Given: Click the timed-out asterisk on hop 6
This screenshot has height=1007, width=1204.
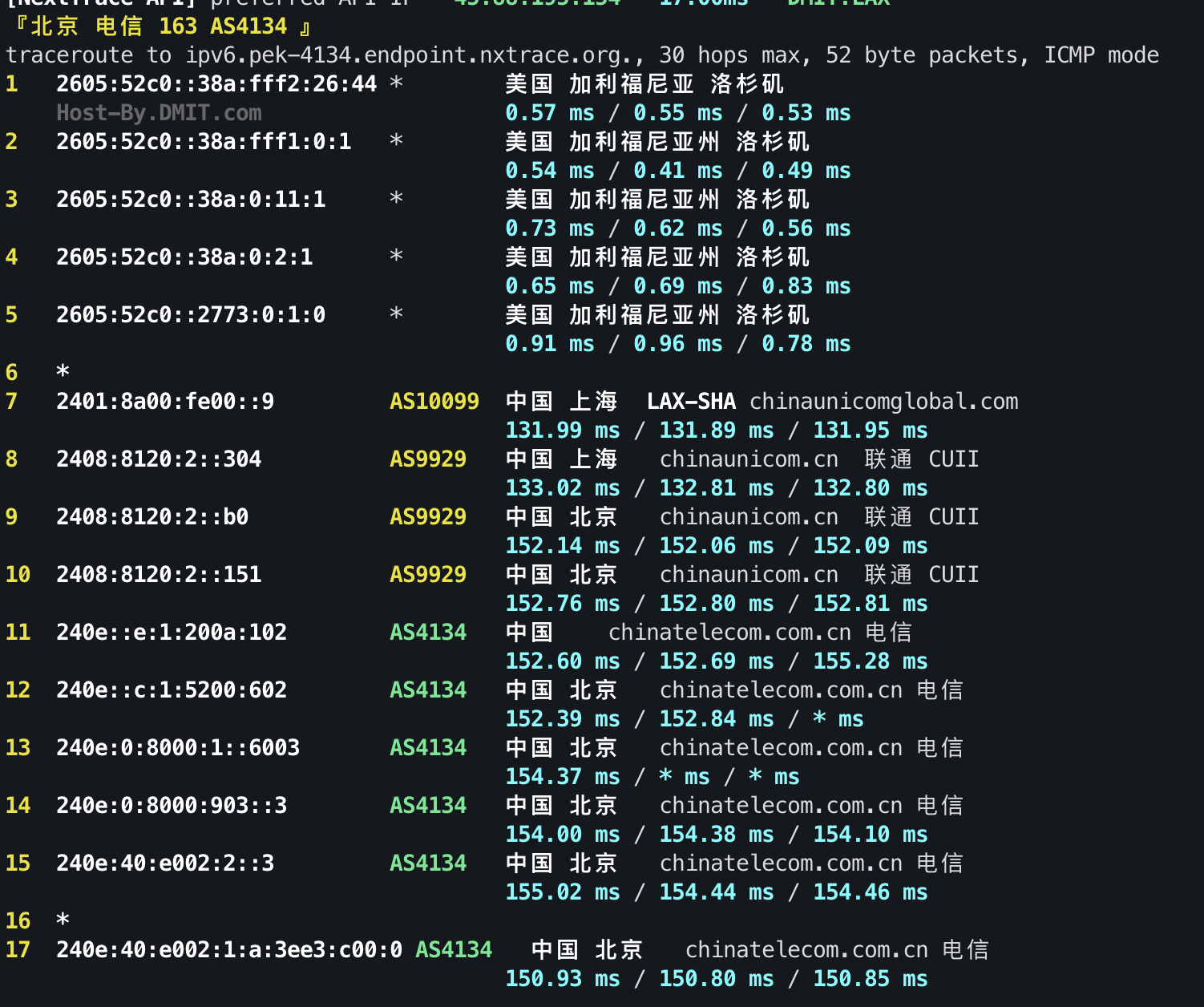Looking at the screenshot, I should (x=62, y=371).
